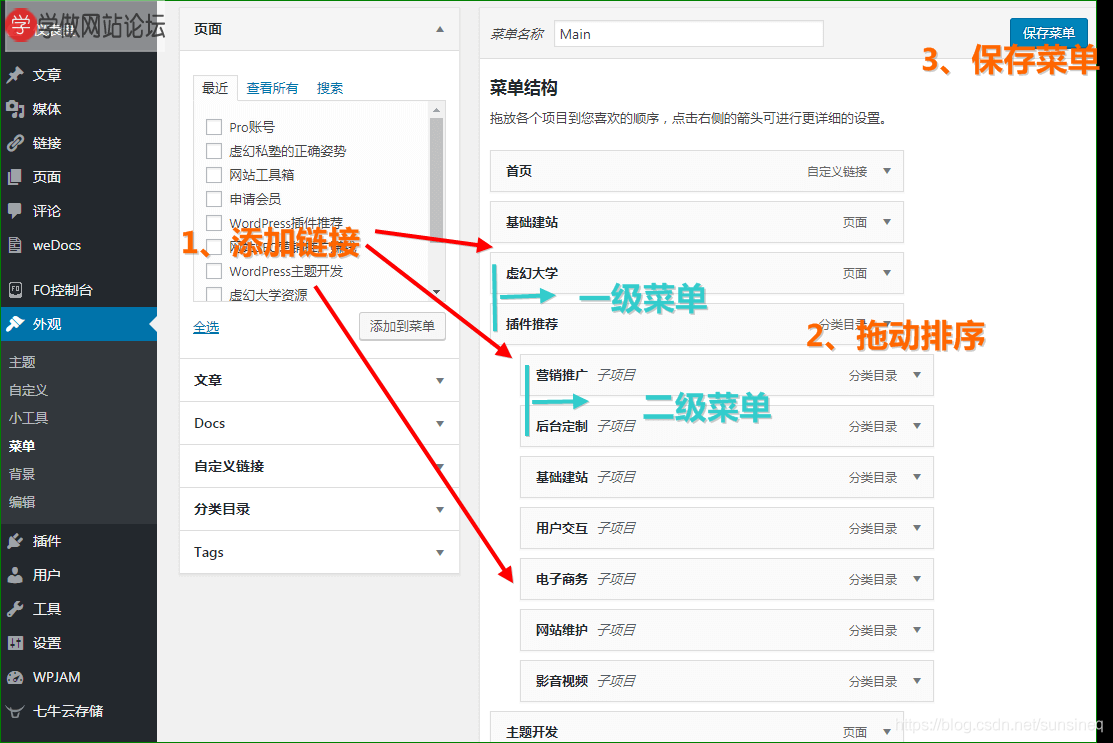Click the chain link icon for 链接
This screenshot has width=1113, height=743.
coord(15,143)
